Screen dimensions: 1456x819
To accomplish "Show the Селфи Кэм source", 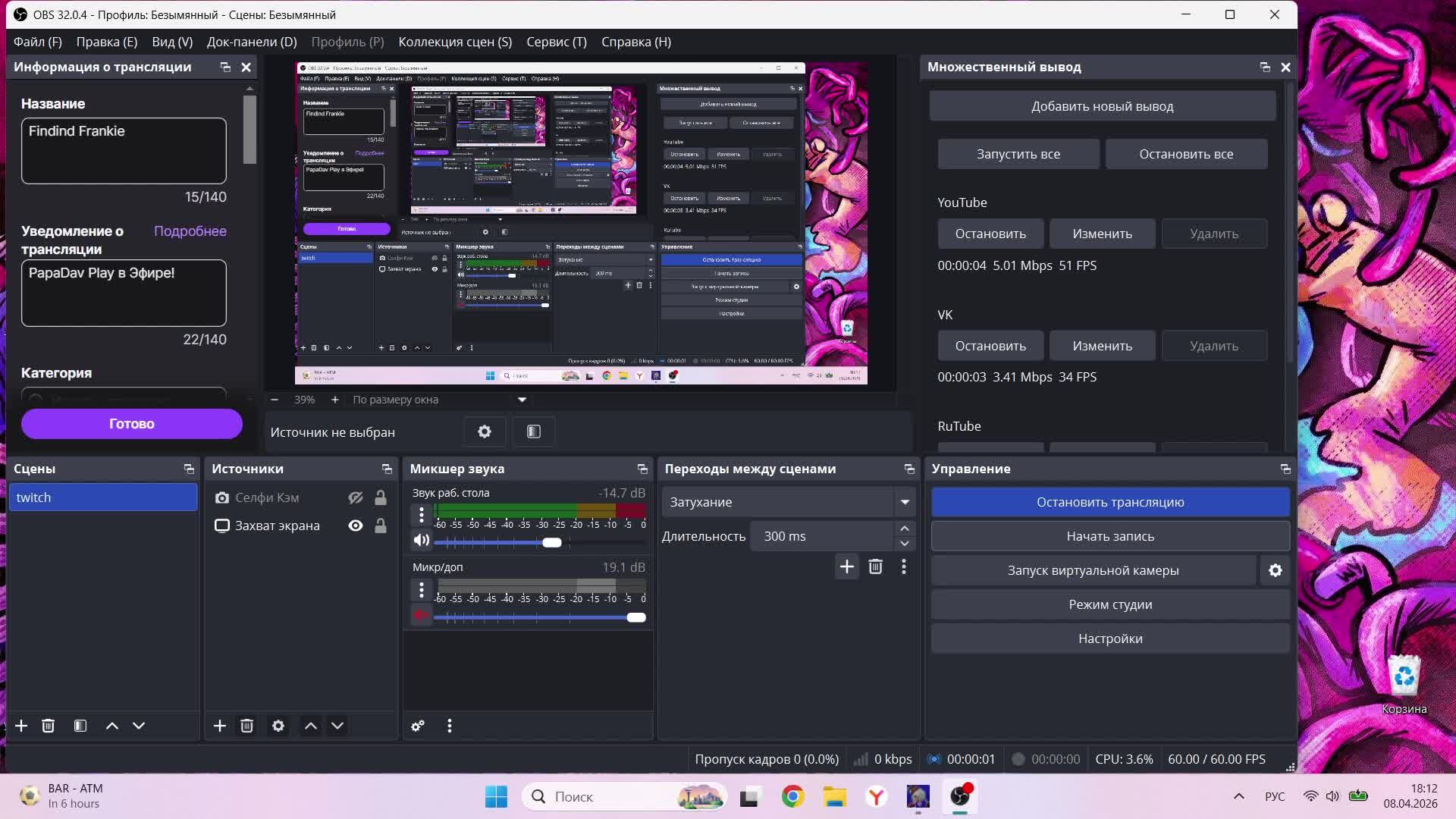I will coord(355,497).
